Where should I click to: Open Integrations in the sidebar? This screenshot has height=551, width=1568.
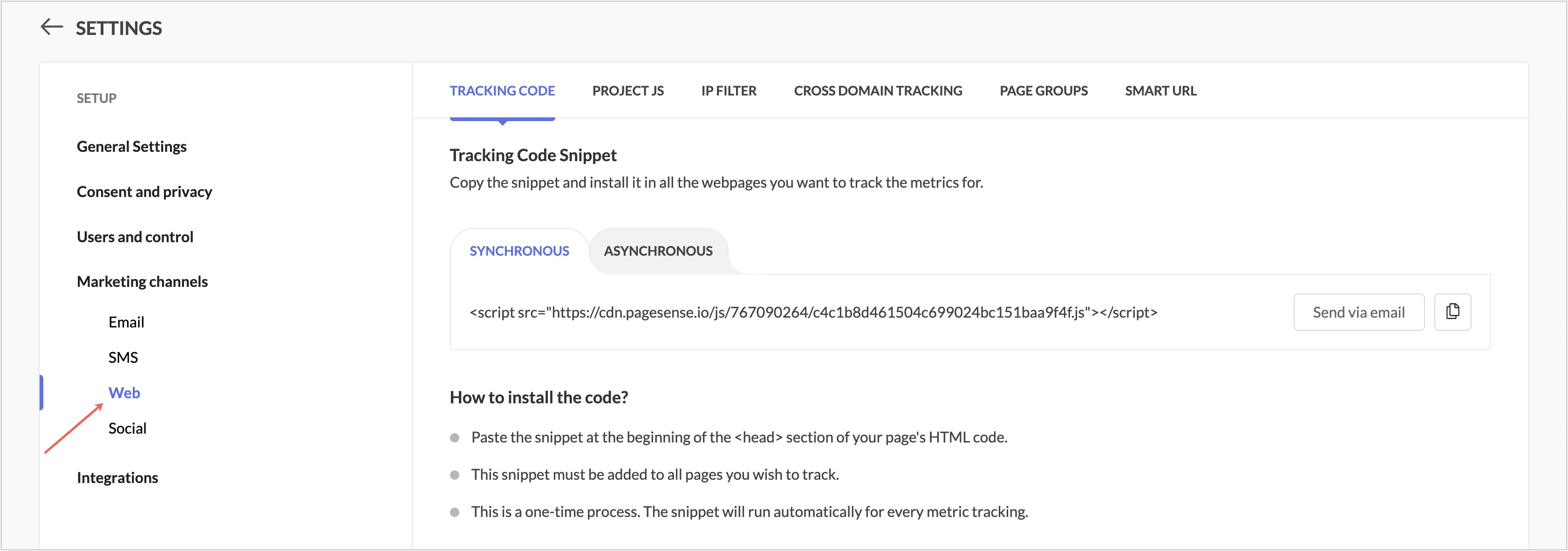coord(117,478)
